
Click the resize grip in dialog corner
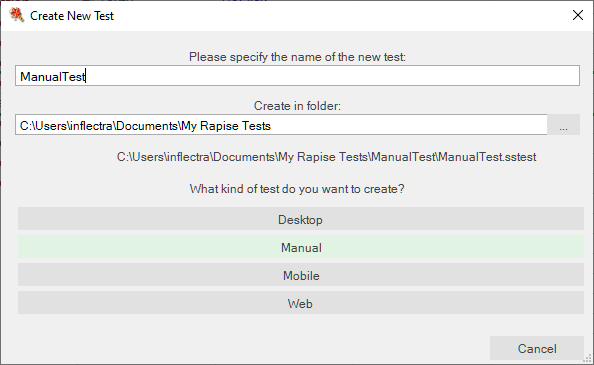click(588, 358)
